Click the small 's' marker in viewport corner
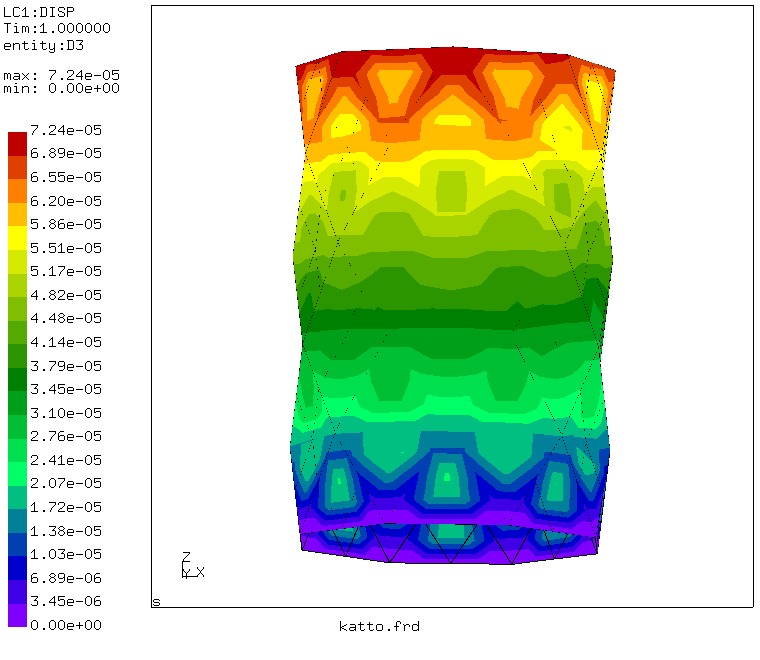The height and width of the screenshot is (660, 760). pos(156,602)
